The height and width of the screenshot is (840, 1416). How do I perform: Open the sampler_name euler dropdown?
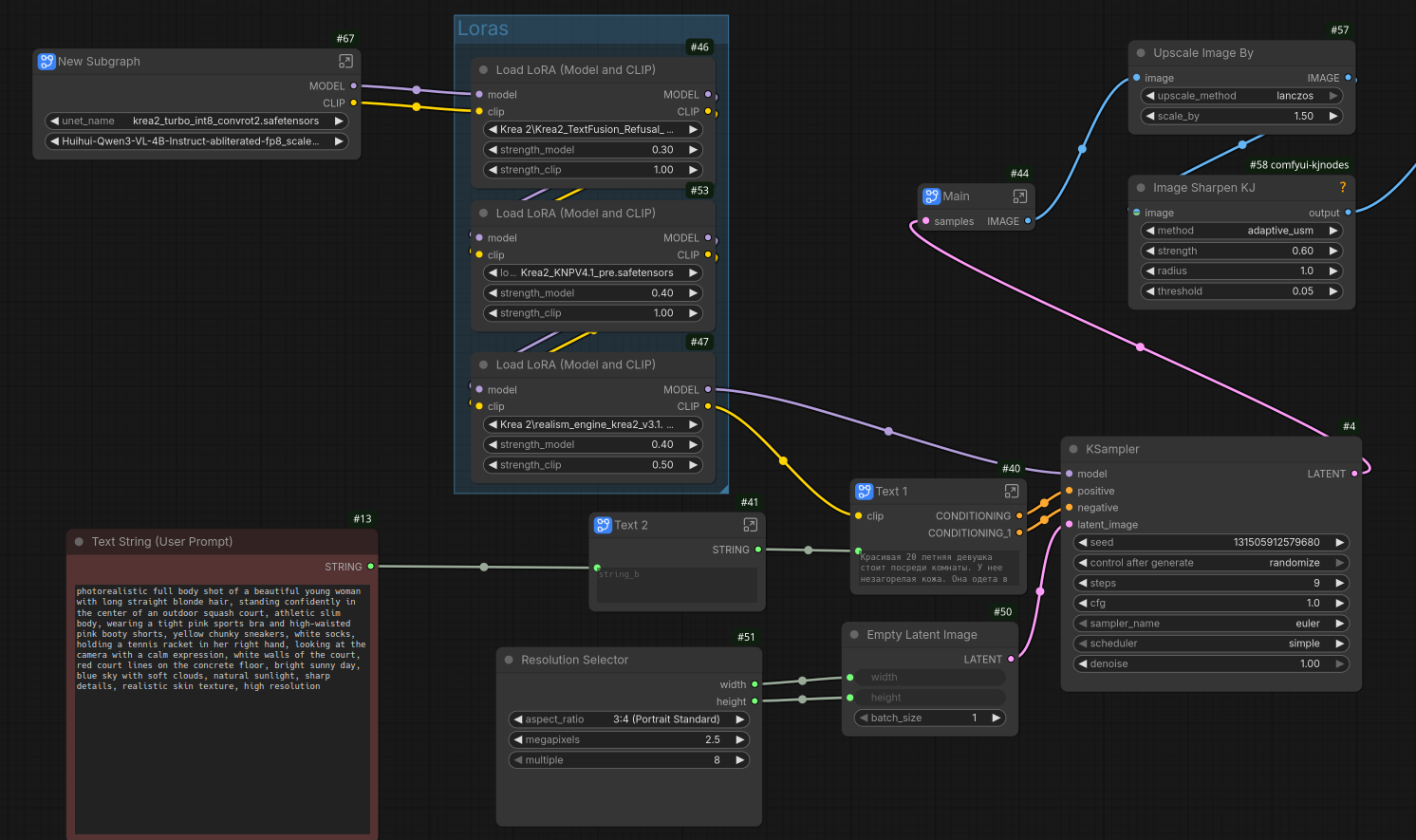(1211, 624)
